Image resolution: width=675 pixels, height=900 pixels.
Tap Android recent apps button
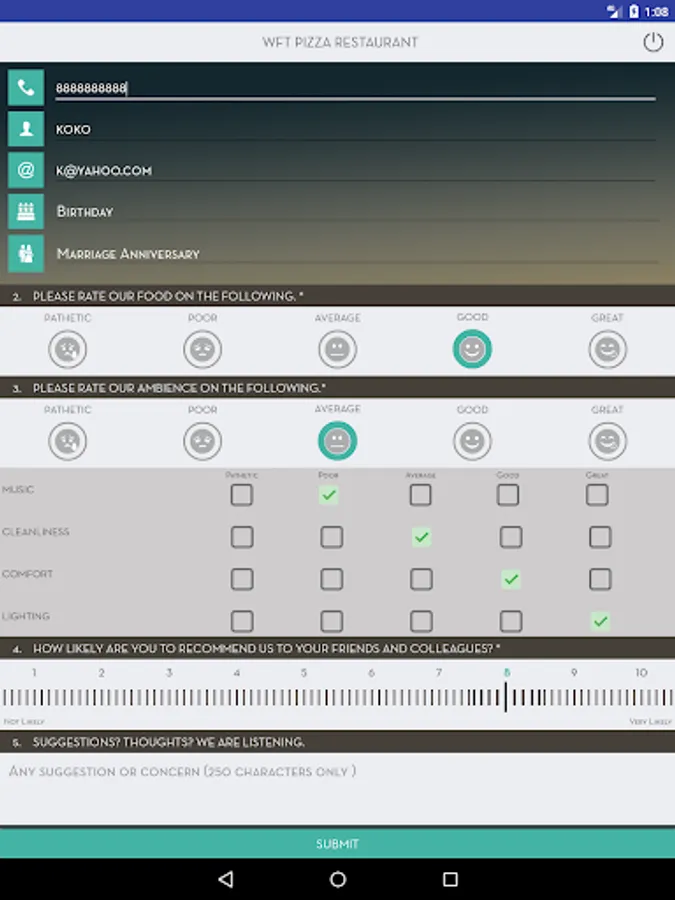point(451,879)
